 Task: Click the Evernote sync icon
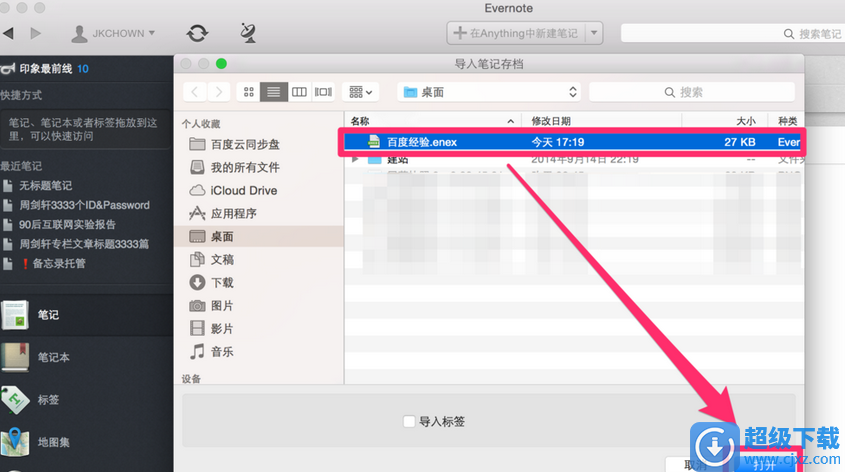(x=197, y=33)
